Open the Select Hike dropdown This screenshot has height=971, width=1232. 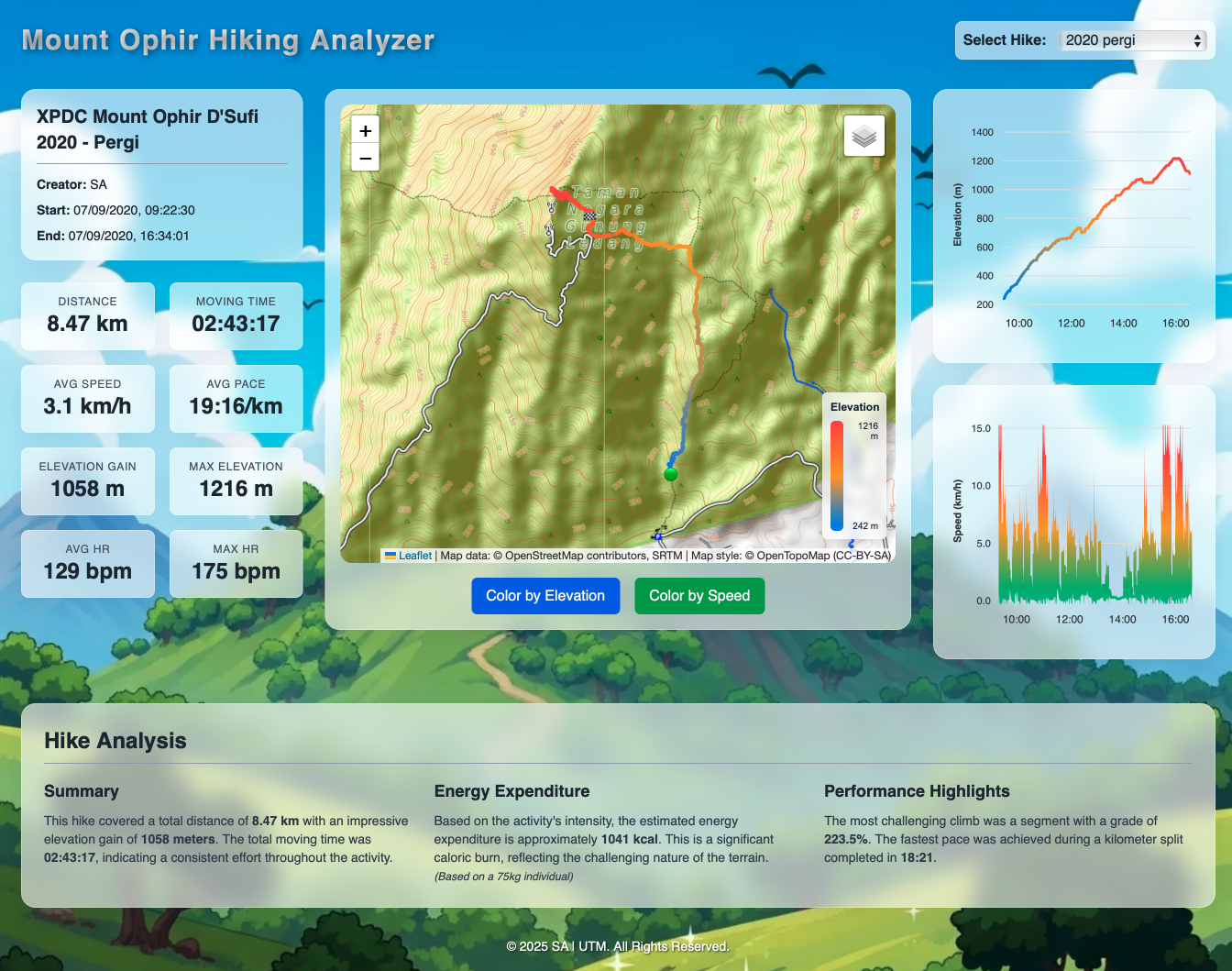[1133, 40]
